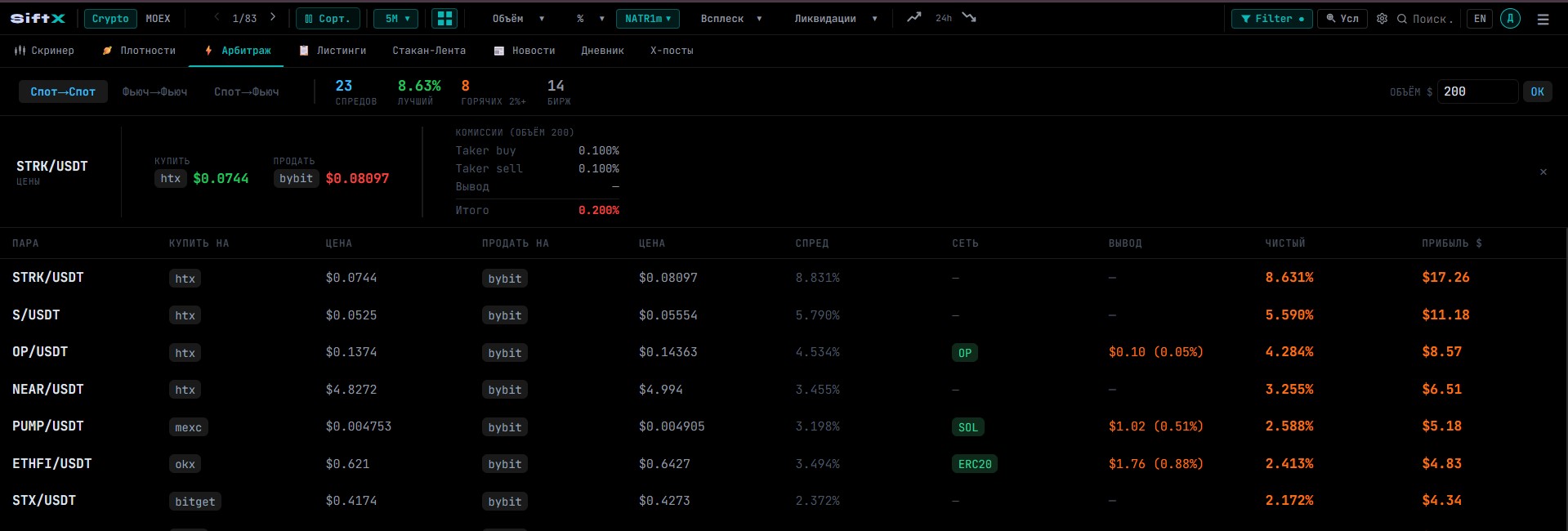1568x531 pixels.
Task: Open settings via the gear icon
Action: (x=1382, y=18)
